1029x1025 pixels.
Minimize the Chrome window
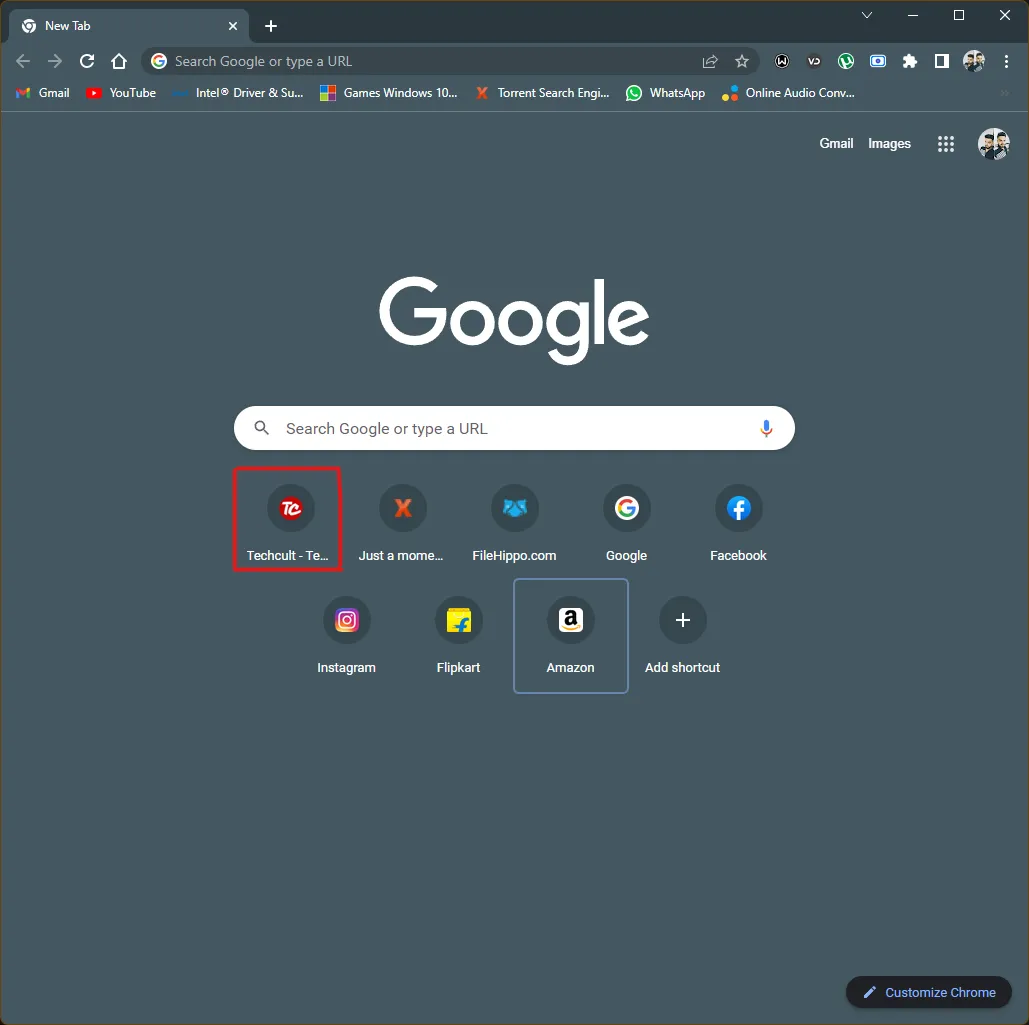913,15
